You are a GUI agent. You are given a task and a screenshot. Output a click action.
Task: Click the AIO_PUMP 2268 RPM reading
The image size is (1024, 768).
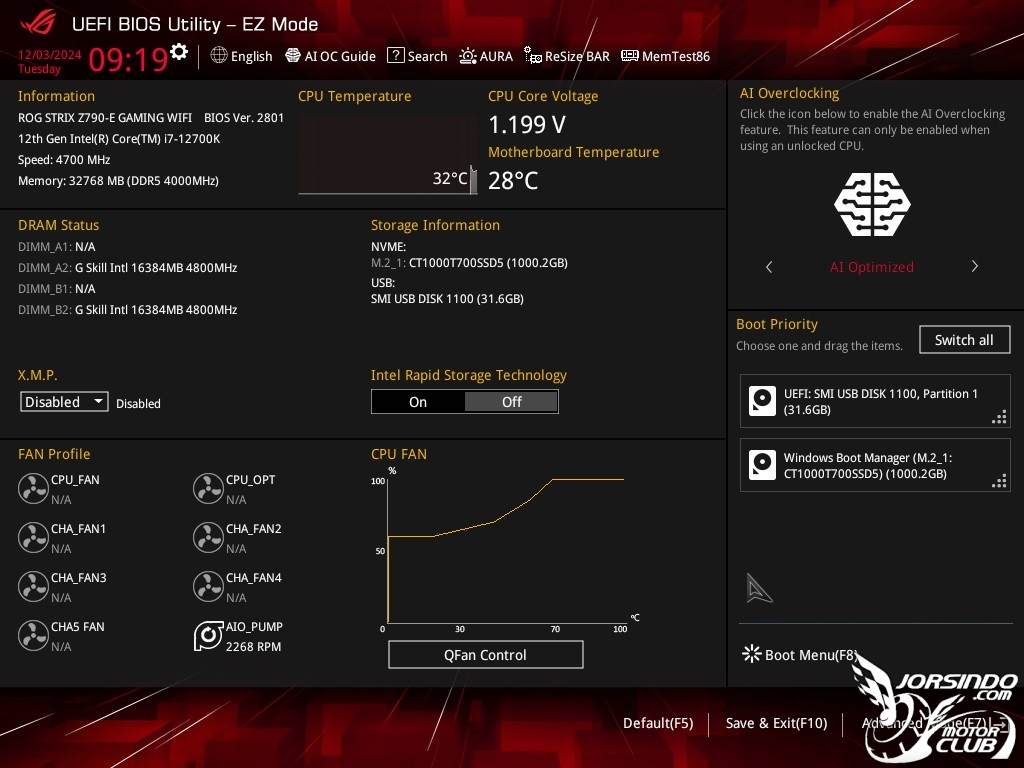[x=253, y=647]
